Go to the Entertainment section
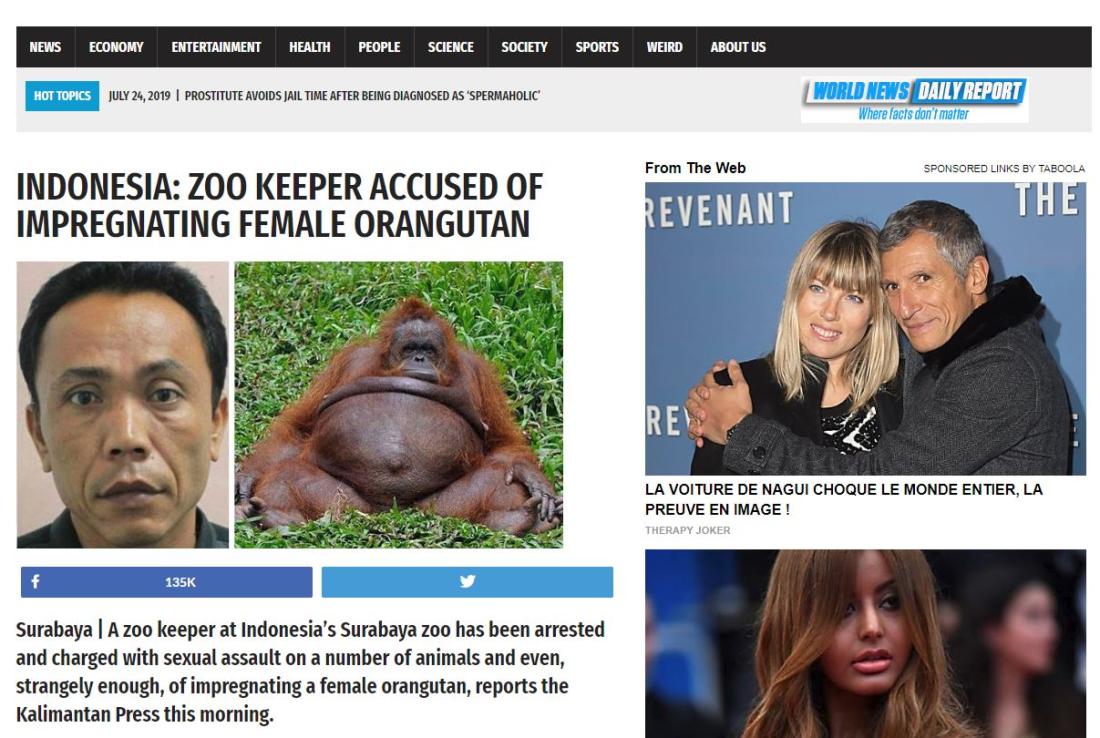 216,47
